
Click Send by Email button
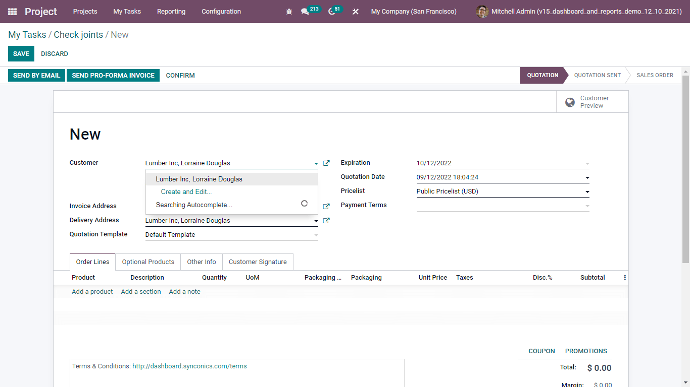[x=37, y=75]
